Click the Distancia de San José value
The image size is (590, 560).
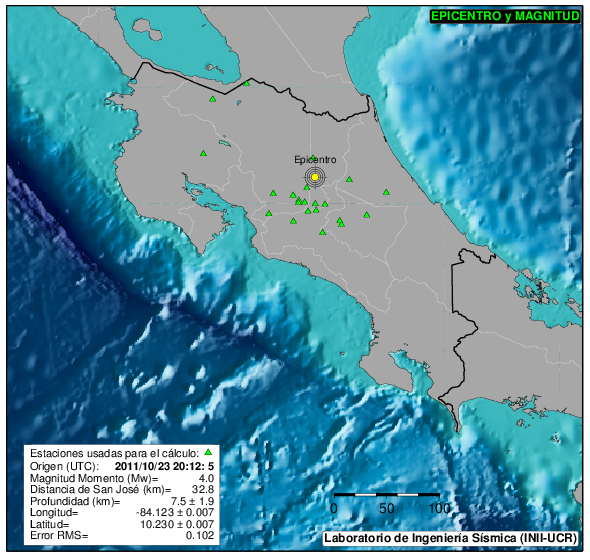(203, 490)
